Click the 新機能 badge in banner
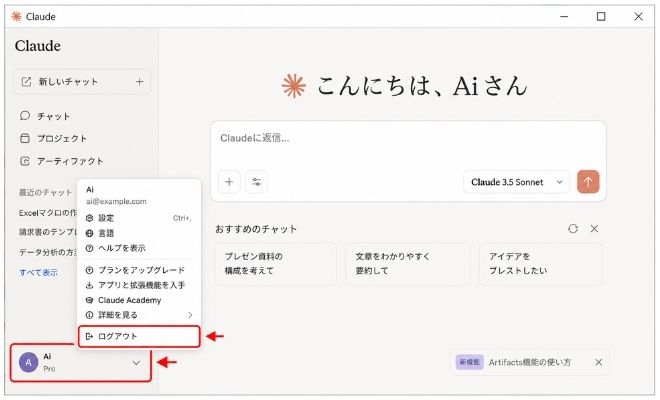Image resolution: width=660 pixels, height=400 pixels. pyautogui.click(x=469, y=362)
